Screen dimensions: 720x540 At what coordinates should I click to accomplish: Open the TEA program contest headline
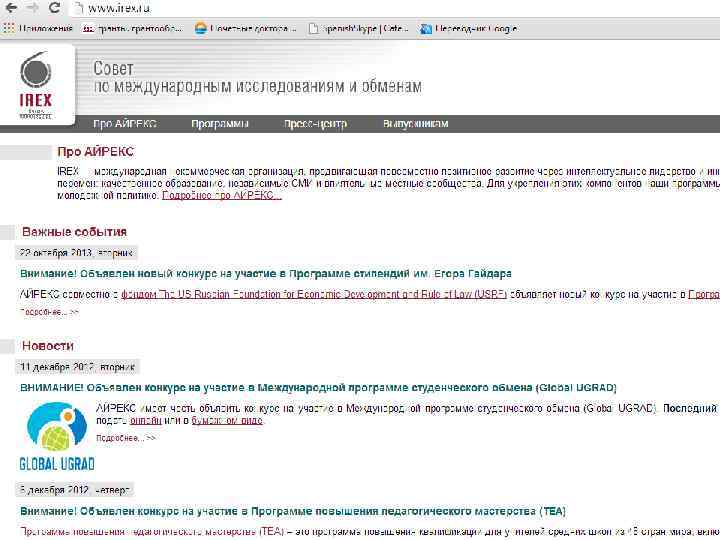tap(292, 511)
